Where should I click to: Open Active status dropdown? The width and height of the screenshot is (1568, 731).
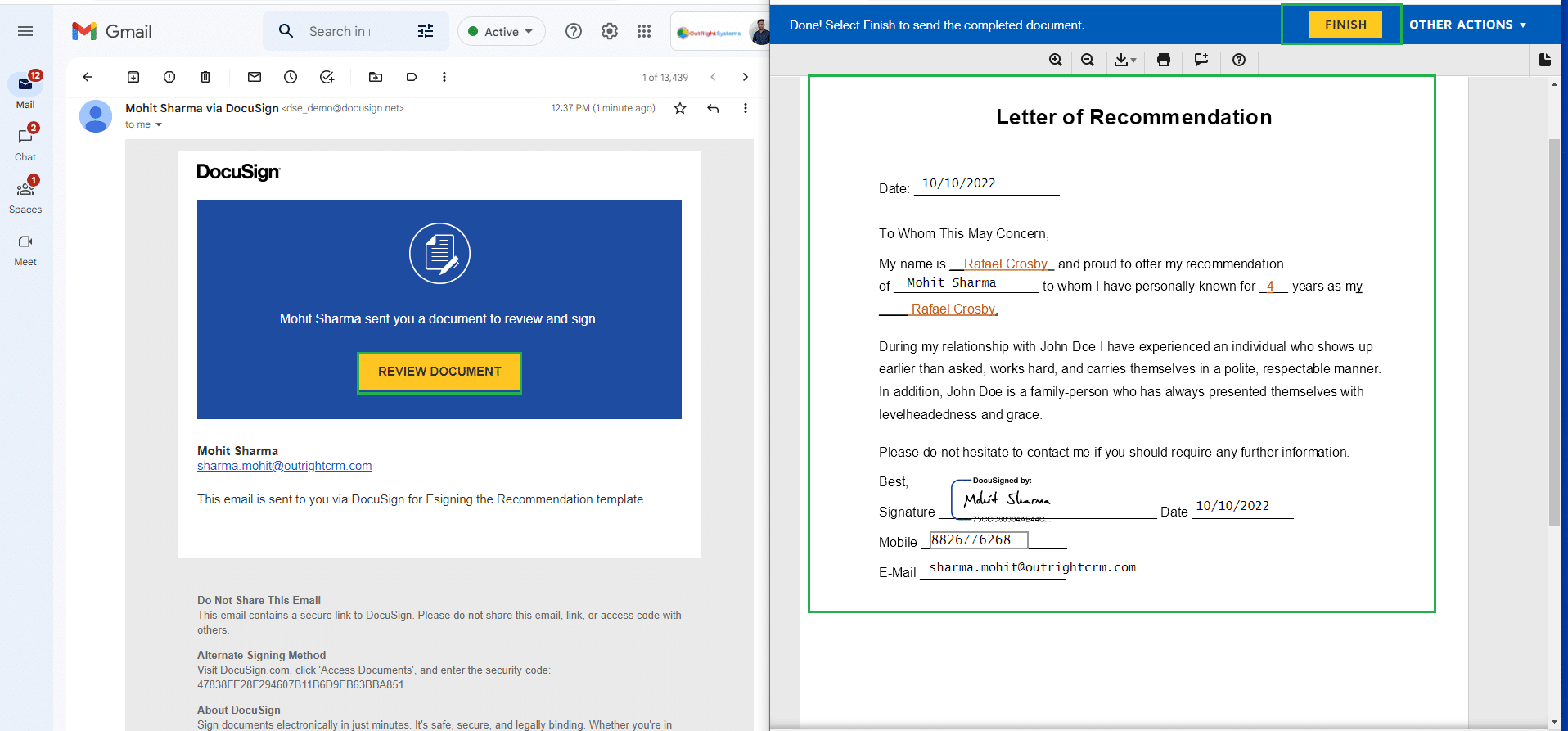click(x=501, y=31)
